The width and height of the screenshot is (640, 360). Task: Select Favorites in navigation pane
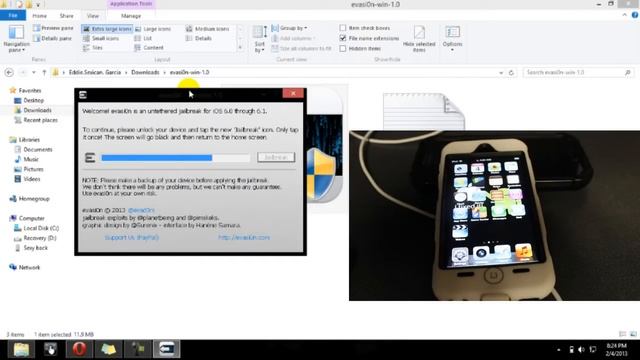30,91
